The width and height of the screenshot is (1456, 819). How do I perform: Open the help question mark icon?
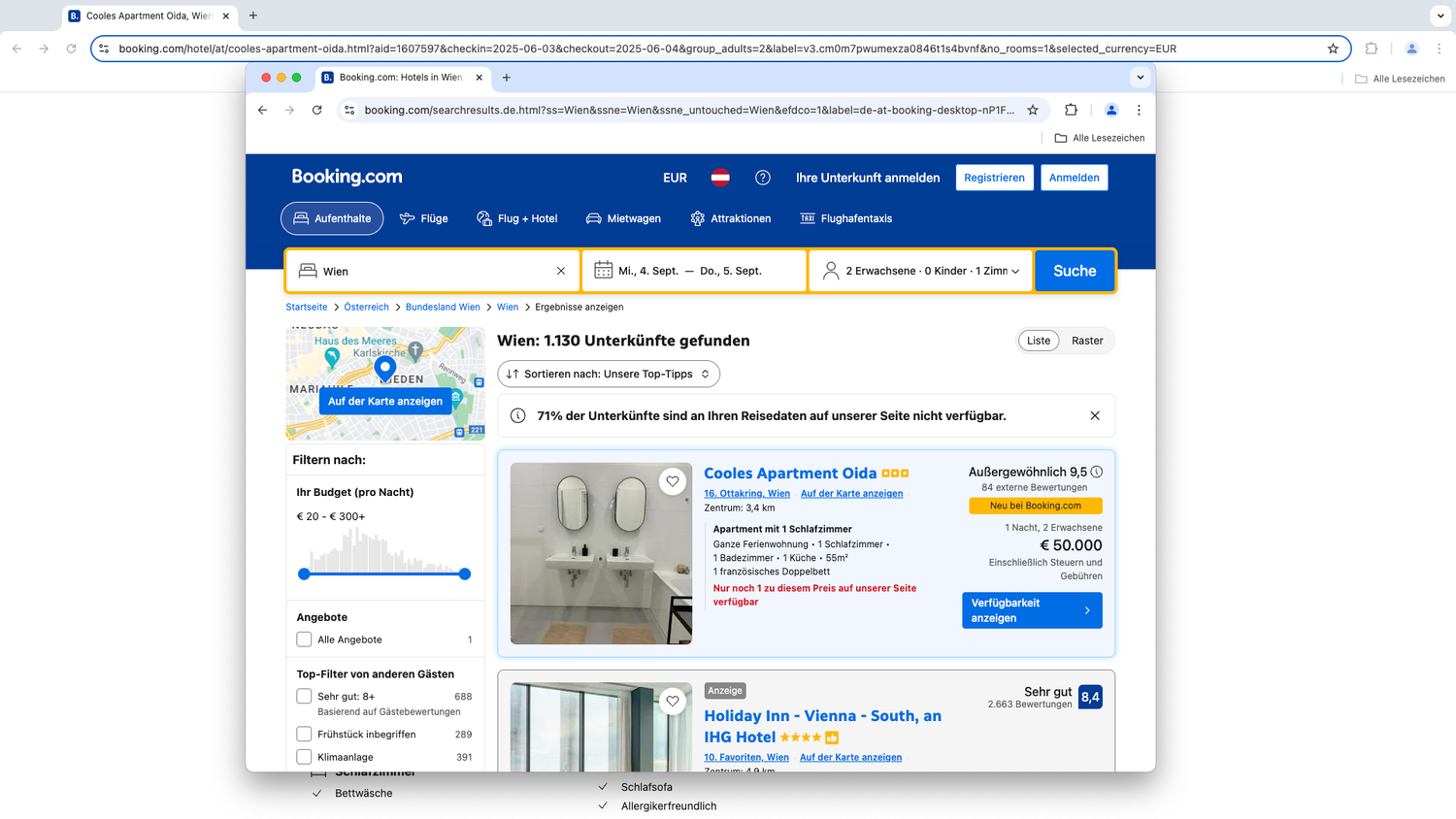(763, 178)
